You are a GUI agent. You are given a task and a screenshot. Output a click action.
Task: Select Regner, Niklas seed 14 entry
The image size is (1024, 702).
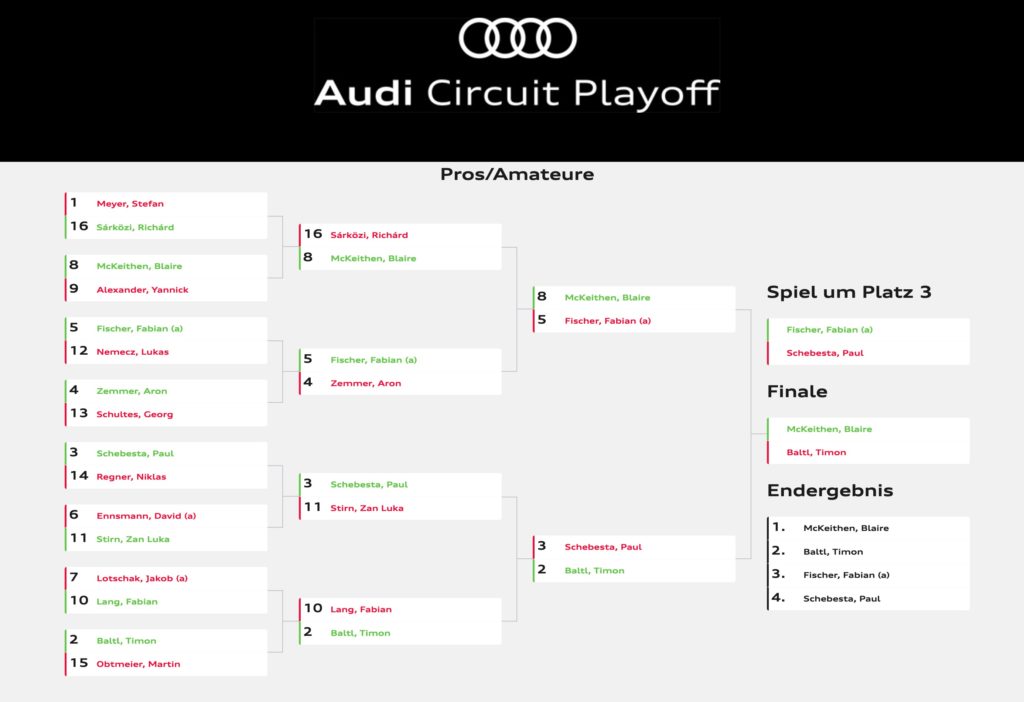coord(131,477)
